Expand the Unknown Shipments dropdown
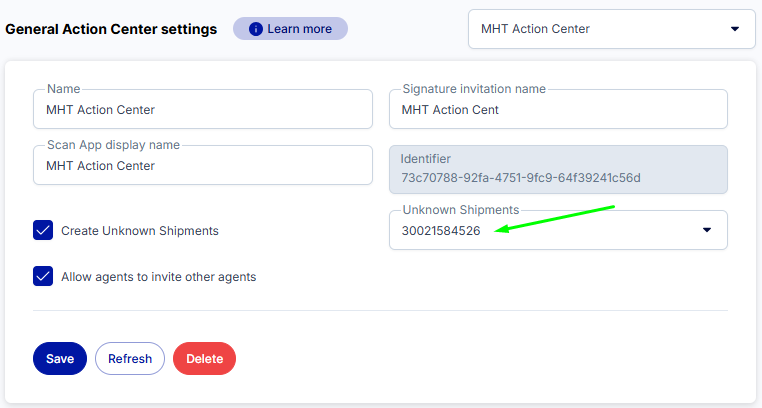The width and height of the screenshot is (762, 408). pyautogui.click(x=558, y=230)
